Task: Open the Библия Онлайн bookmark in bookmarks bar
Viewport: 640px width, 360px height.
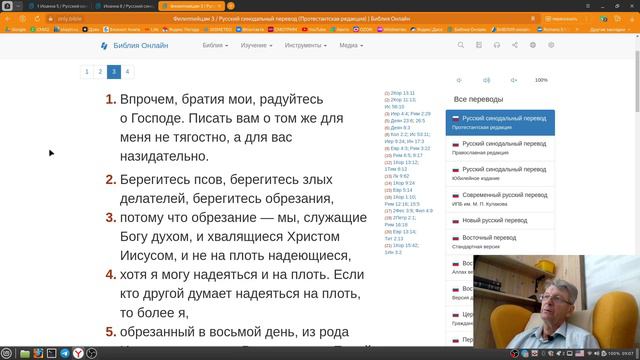Action: (x=467, y=29)
